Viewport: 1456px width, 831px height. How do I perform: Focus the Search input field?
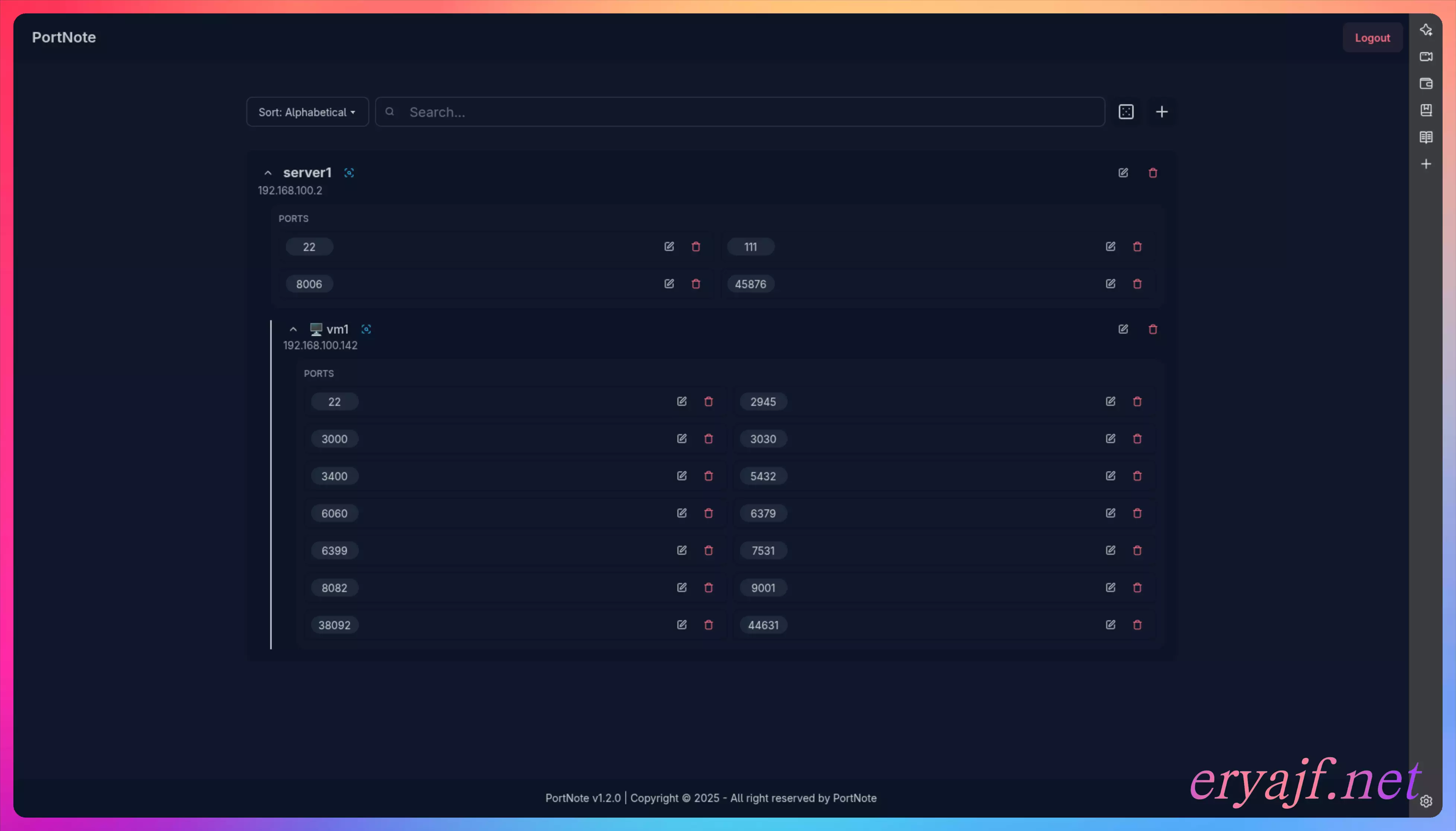(x=742, y=112)
